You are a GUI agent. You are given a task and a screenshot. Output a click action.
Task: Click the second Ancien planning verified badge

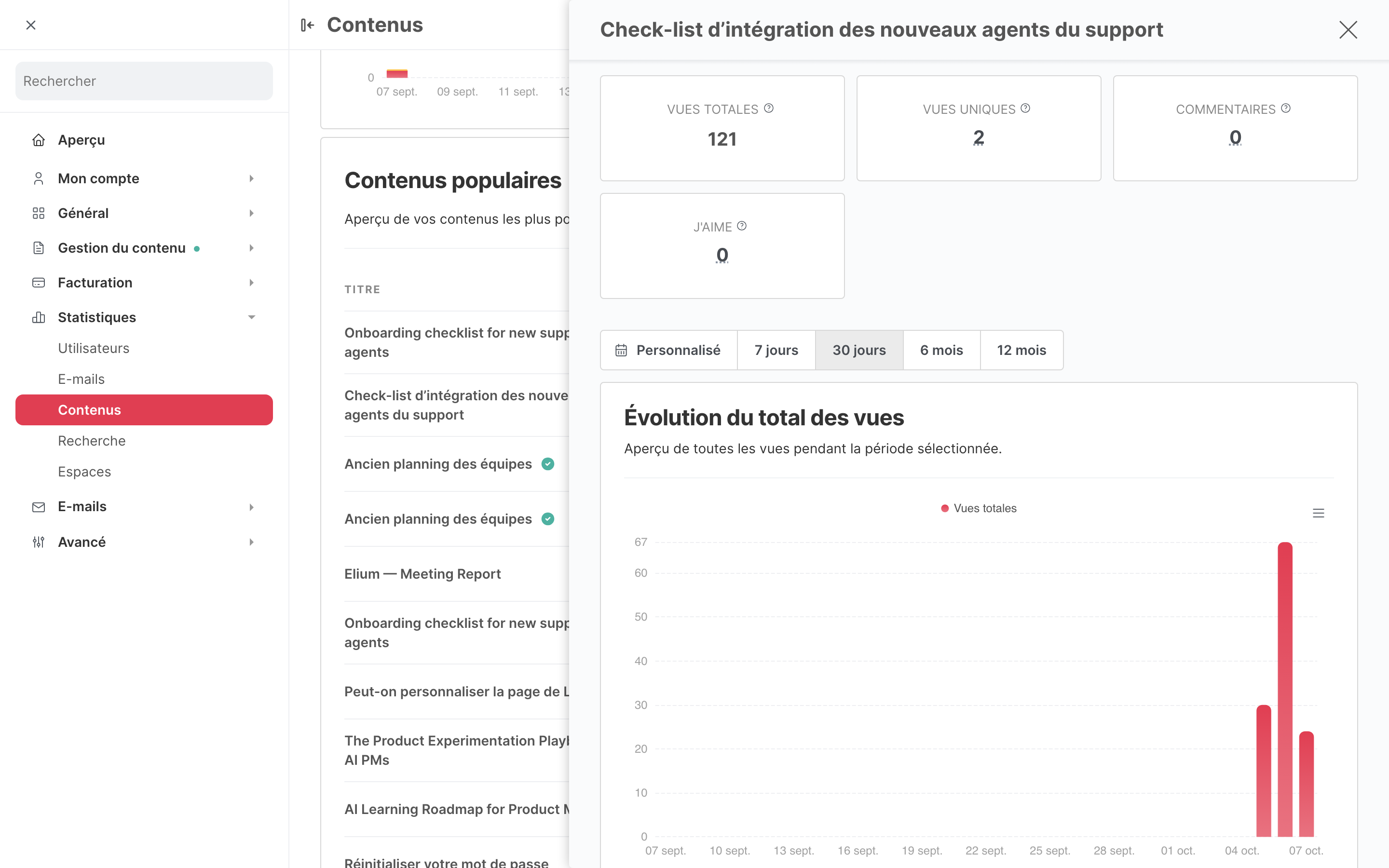[x=548, y=519]
